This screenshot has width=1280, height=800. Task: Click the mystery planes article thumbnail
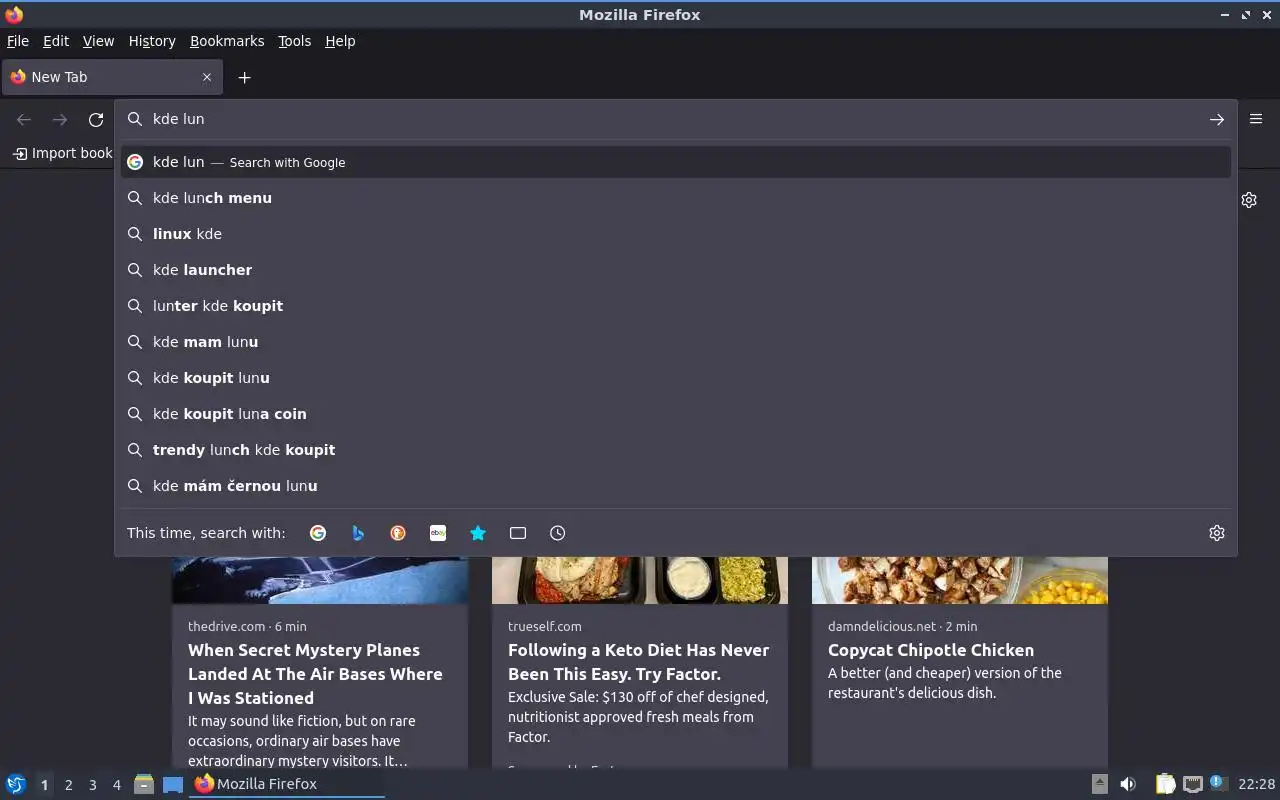tap(320, 580)
